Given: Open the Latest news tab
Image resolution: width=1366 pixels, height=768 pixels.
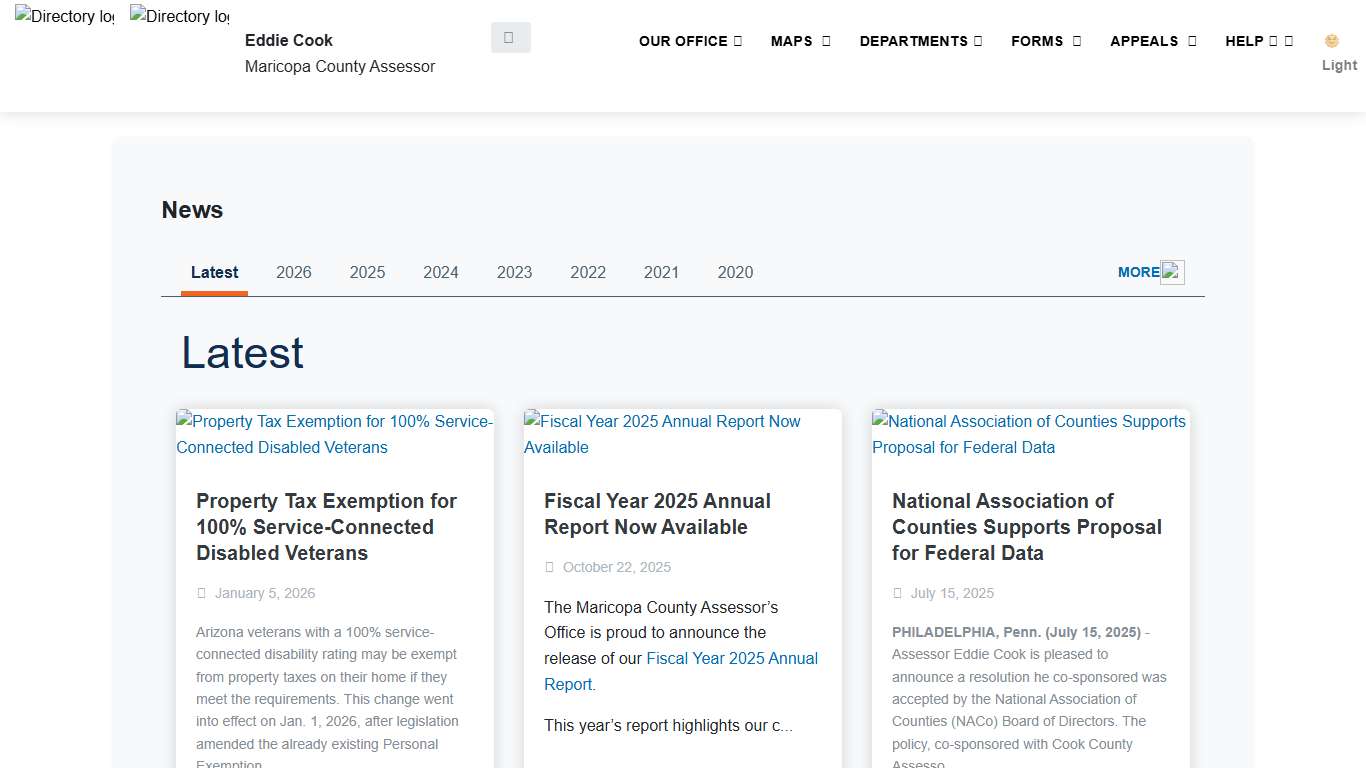Looking at the screenshot, I should [214, 272].
